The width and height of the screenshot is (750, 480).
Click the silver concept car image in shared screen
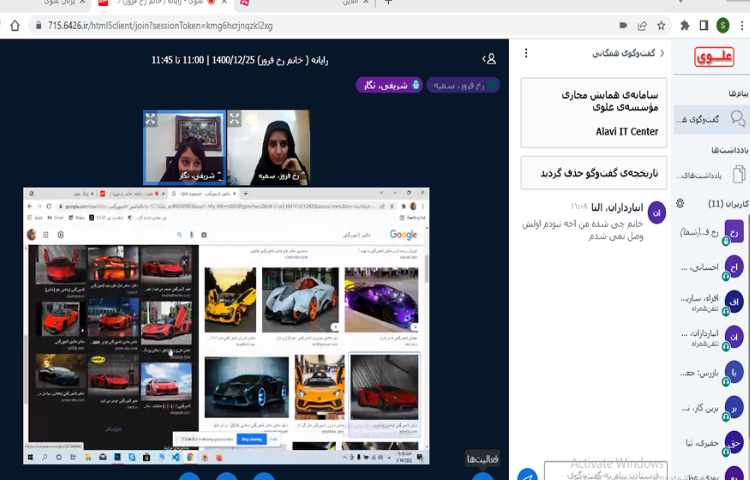(300, 300)
